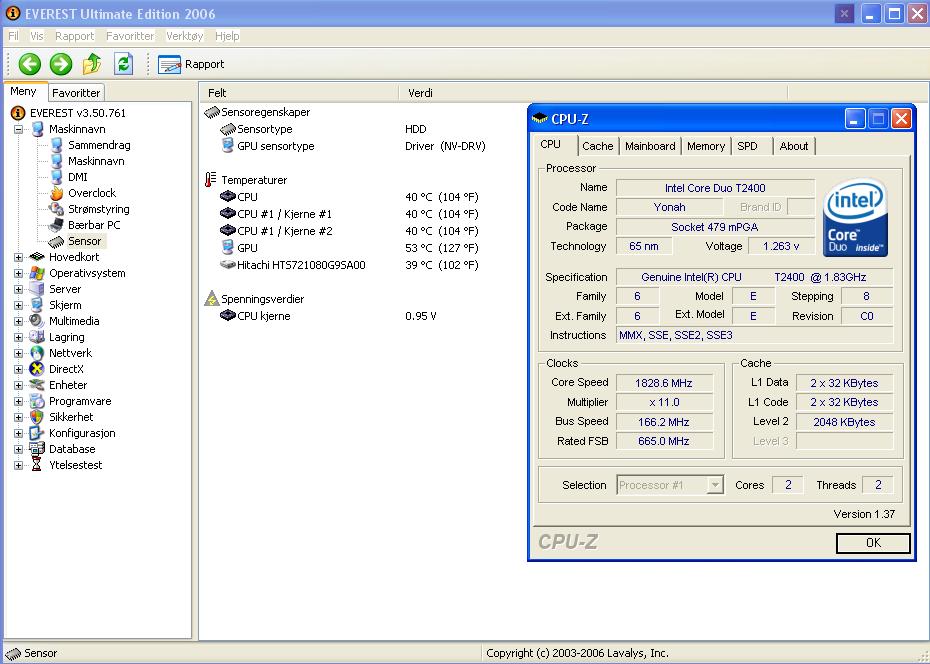Click the Lagring storage icon
Image resolution: width=930 pixels, height=664 pixels.
click(37, 337)
